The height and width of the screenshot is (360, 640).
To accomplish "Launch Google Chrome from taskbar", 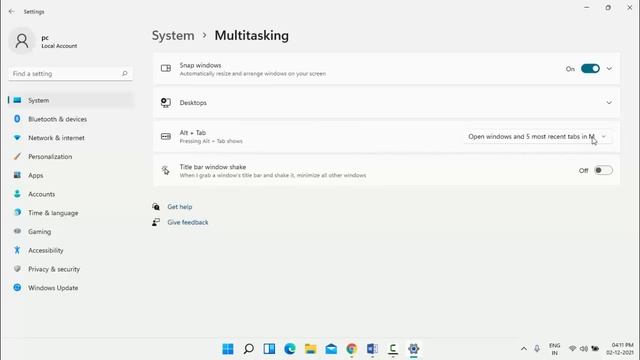I will tap(352, 349).
